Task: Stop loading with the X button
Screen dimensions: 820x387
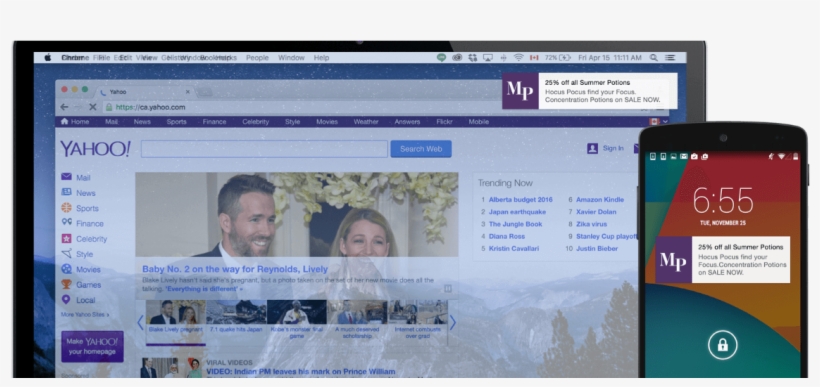Action: (x=93, y=107)
